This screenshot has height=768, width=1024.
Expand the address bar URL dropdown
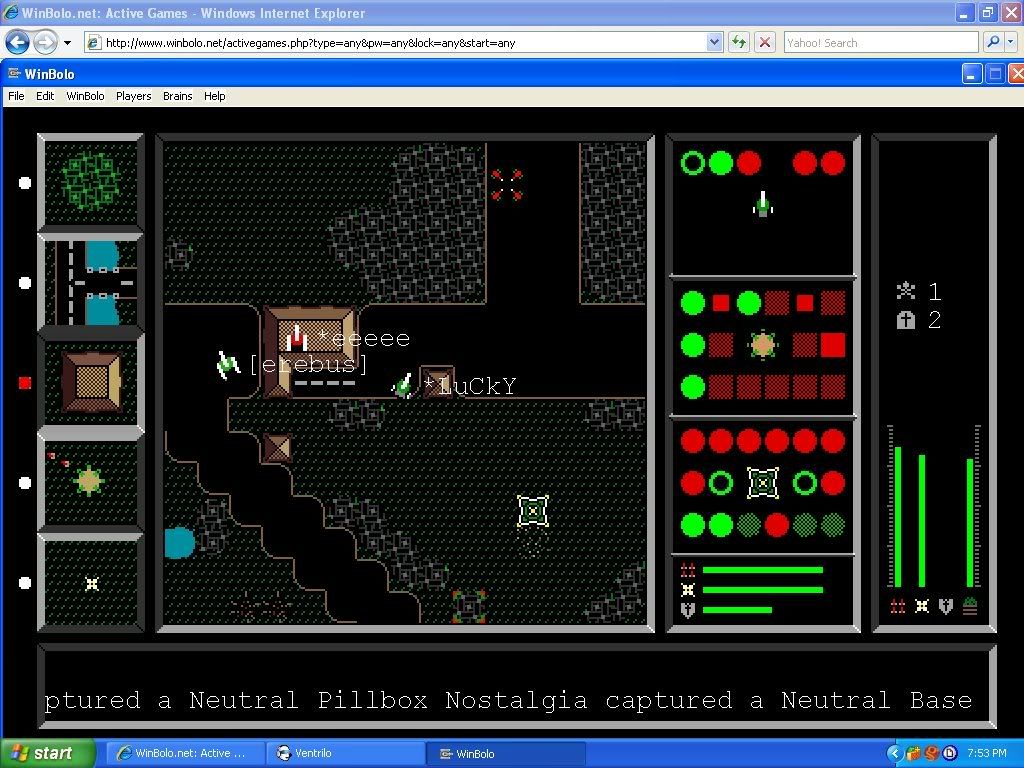coord(714,42)
